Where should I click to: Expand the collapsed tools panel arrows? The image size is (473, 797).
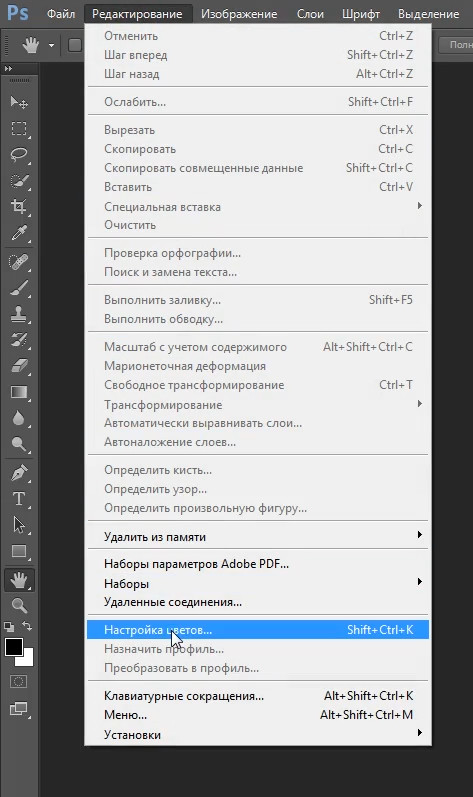8,69
